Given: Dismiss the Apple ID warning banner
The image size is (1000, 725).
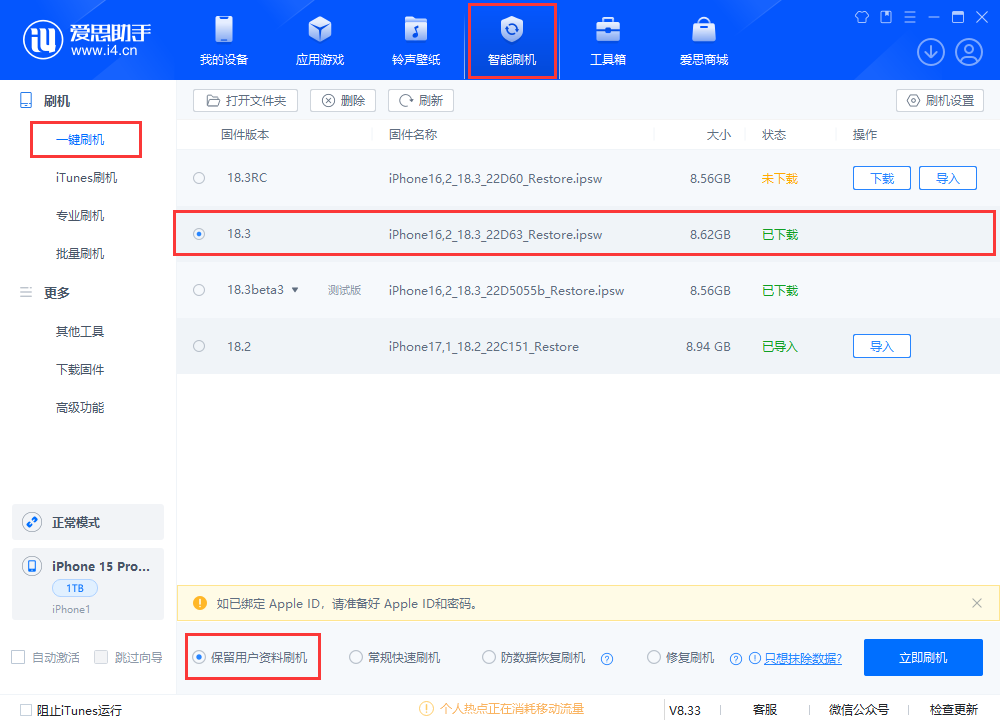Looking at the screenshot, I should 977,603.
